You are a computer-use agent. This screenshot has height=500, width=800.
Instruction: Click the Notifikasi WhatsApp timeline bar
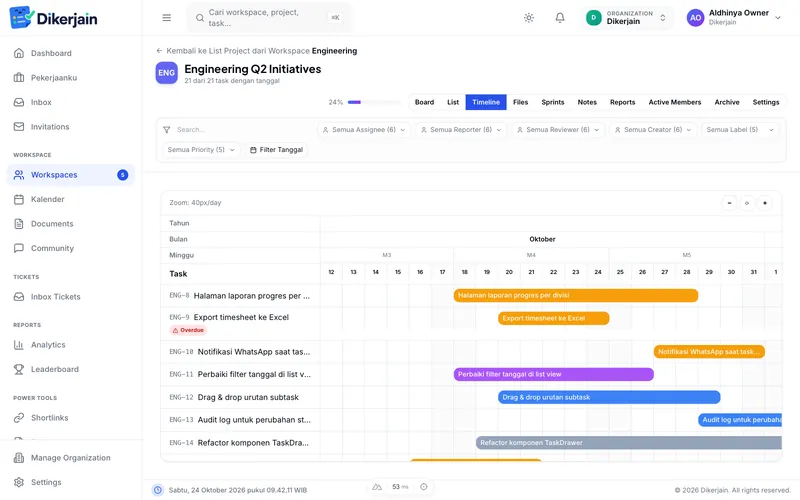[x=709, y=352]
